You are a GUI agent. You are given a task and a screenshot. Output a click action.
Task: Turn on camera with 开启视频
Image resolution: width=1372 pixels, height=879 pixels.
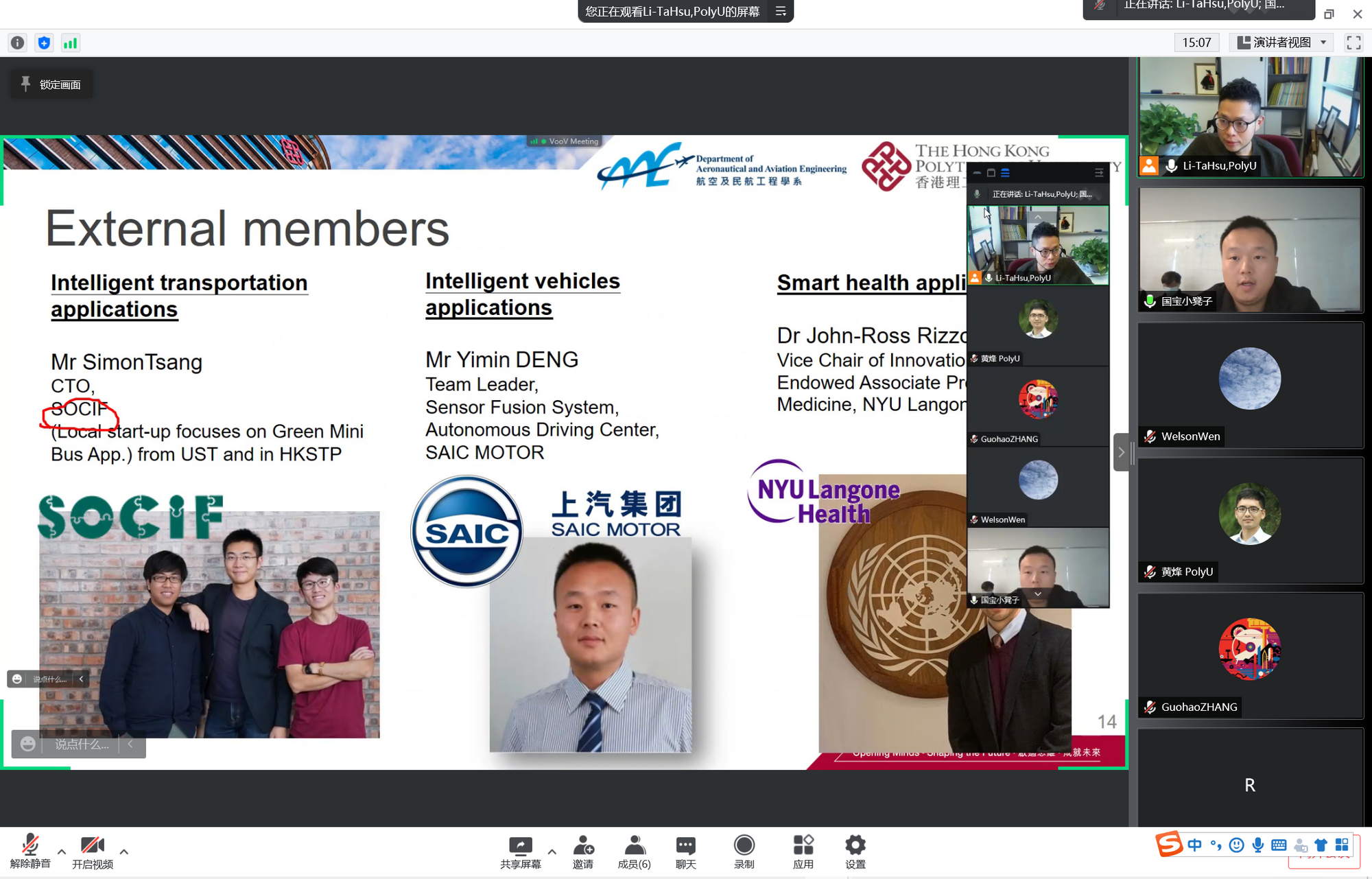click(x=93, y=852)
